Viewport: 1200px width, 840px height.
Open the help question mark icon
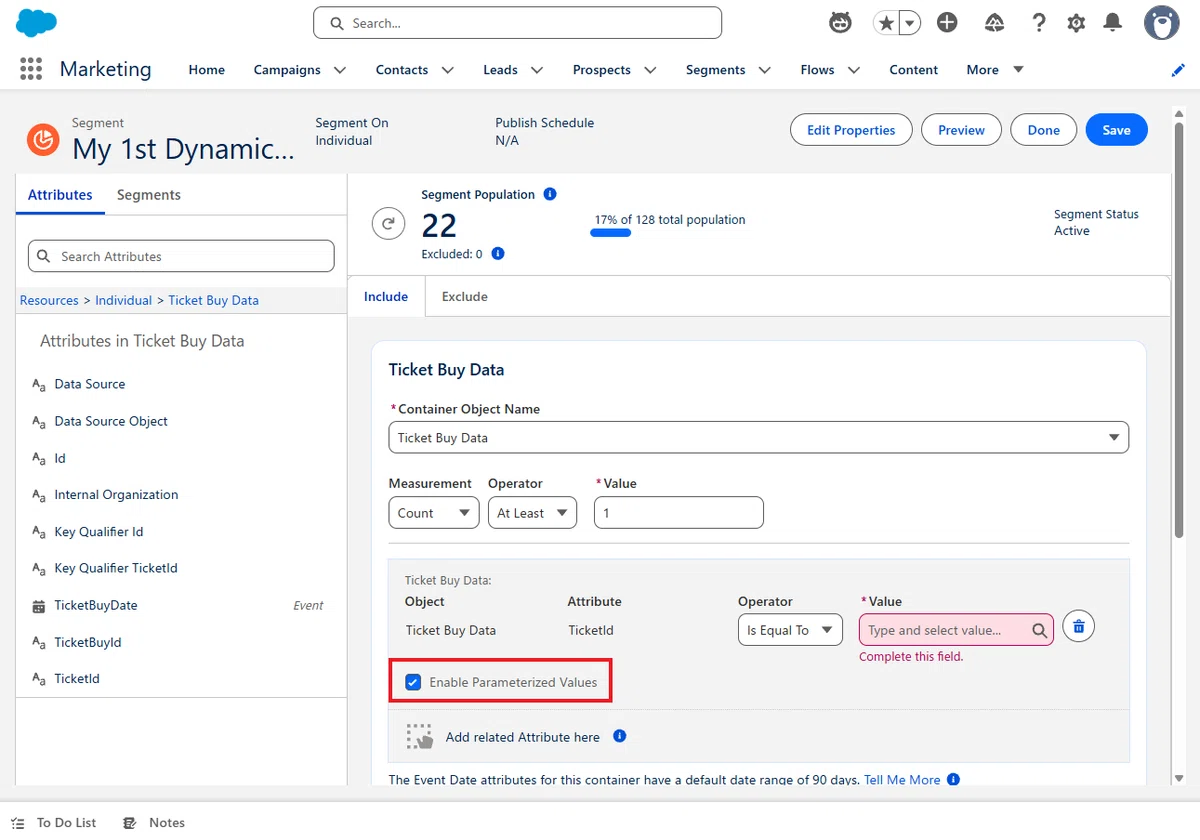pyautogui.click(x=1039, y=23)
